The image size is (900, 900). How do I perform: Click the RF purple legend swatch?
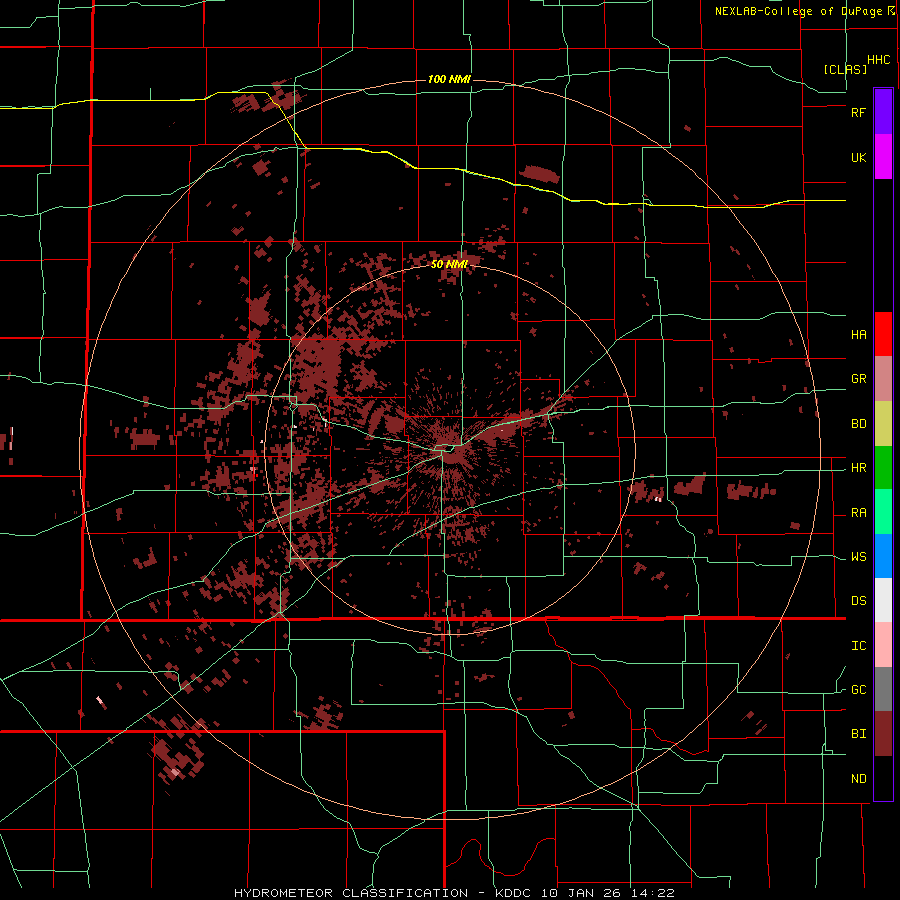coord(883,111)
